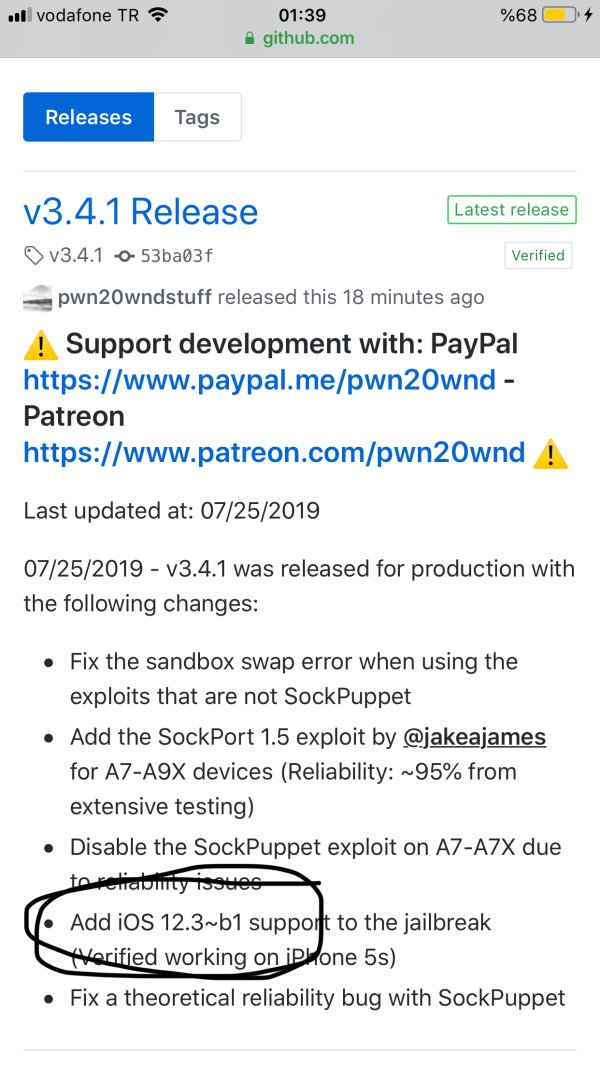Tap the cellular signal bars icon
This screenshot has width=600, height=1067.
(x=19, y=15)
